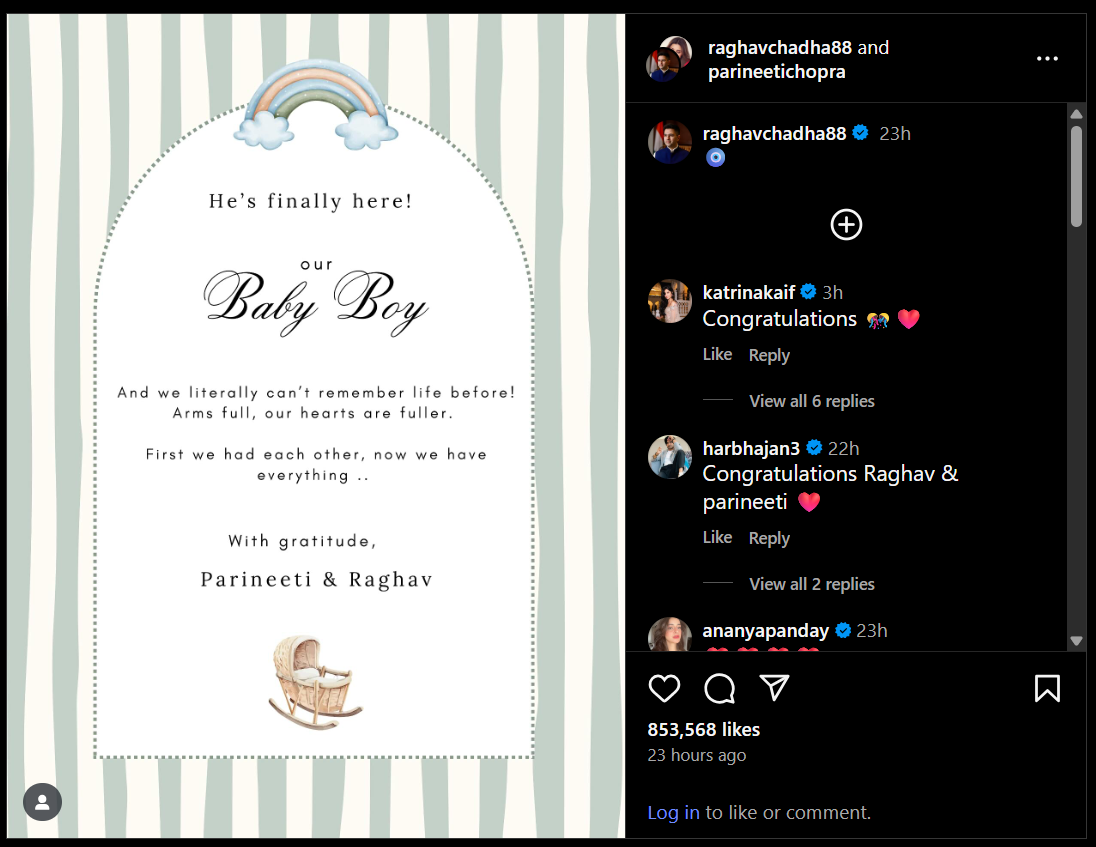Expand View all 2 replies
This screenshot has height=847, width=1096.
click(x=812, y=584)
